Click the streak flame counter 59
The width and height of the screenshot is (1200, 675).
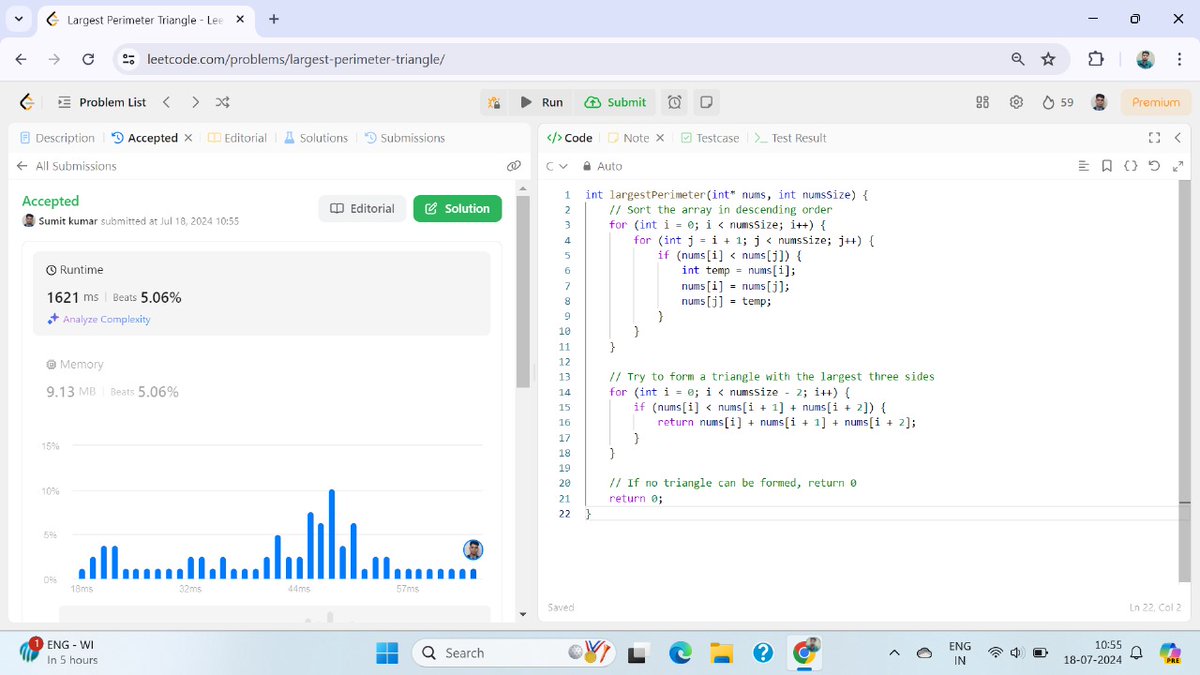click(x=1058, y=102)
